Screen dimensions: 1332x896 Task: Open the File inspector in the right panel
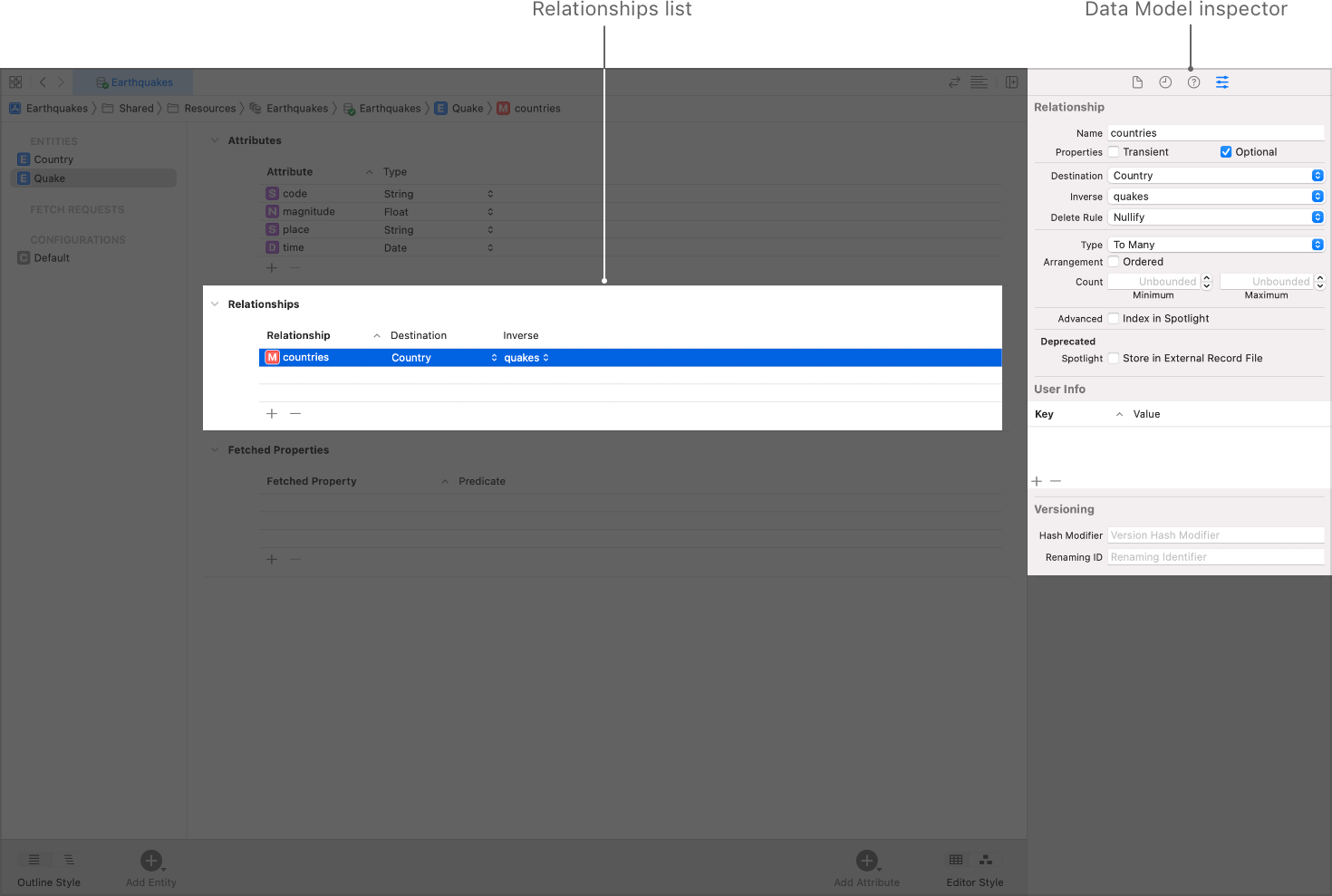pos(1137,82)
